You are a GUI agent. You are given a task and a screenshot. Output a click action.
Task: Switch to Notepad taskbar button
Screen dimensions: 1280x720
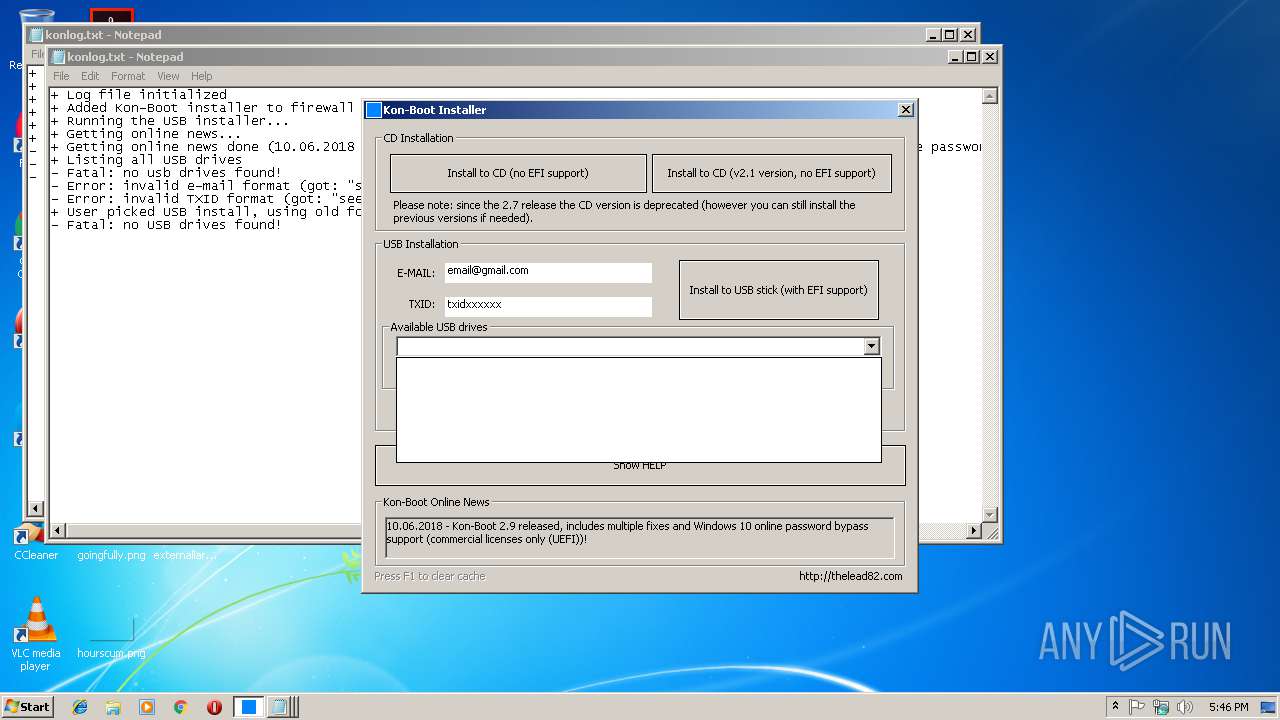281,707
